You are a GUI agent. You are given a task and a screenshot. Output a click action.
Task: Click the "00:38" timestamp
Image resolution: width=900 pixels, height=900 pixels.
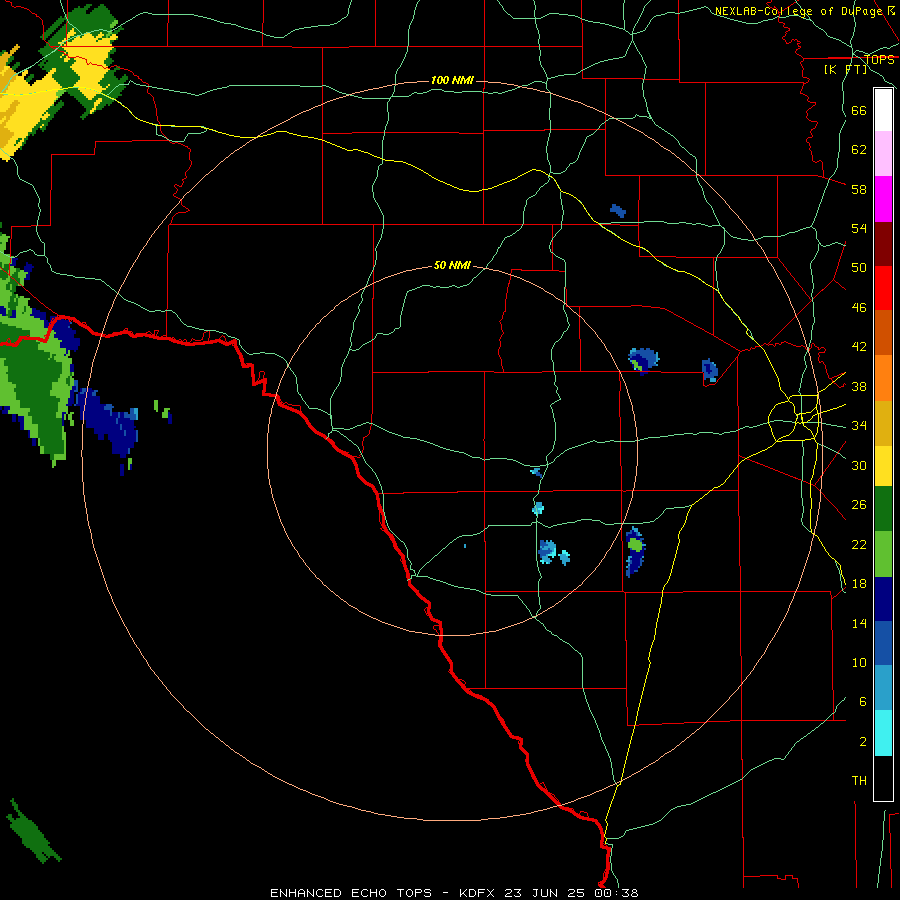point(616,893)
